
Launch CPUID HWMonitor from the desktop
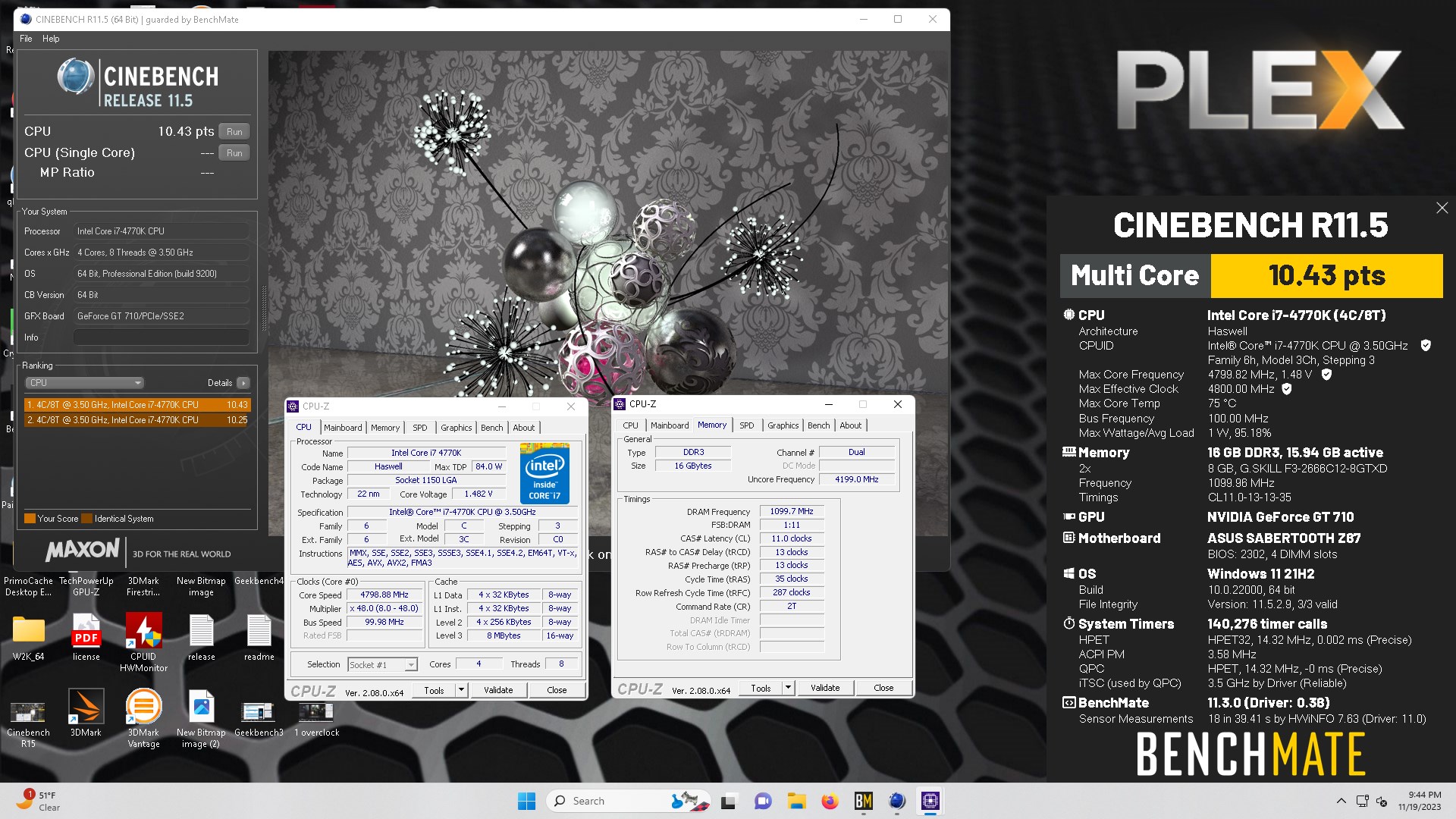[x=143, y=642]
